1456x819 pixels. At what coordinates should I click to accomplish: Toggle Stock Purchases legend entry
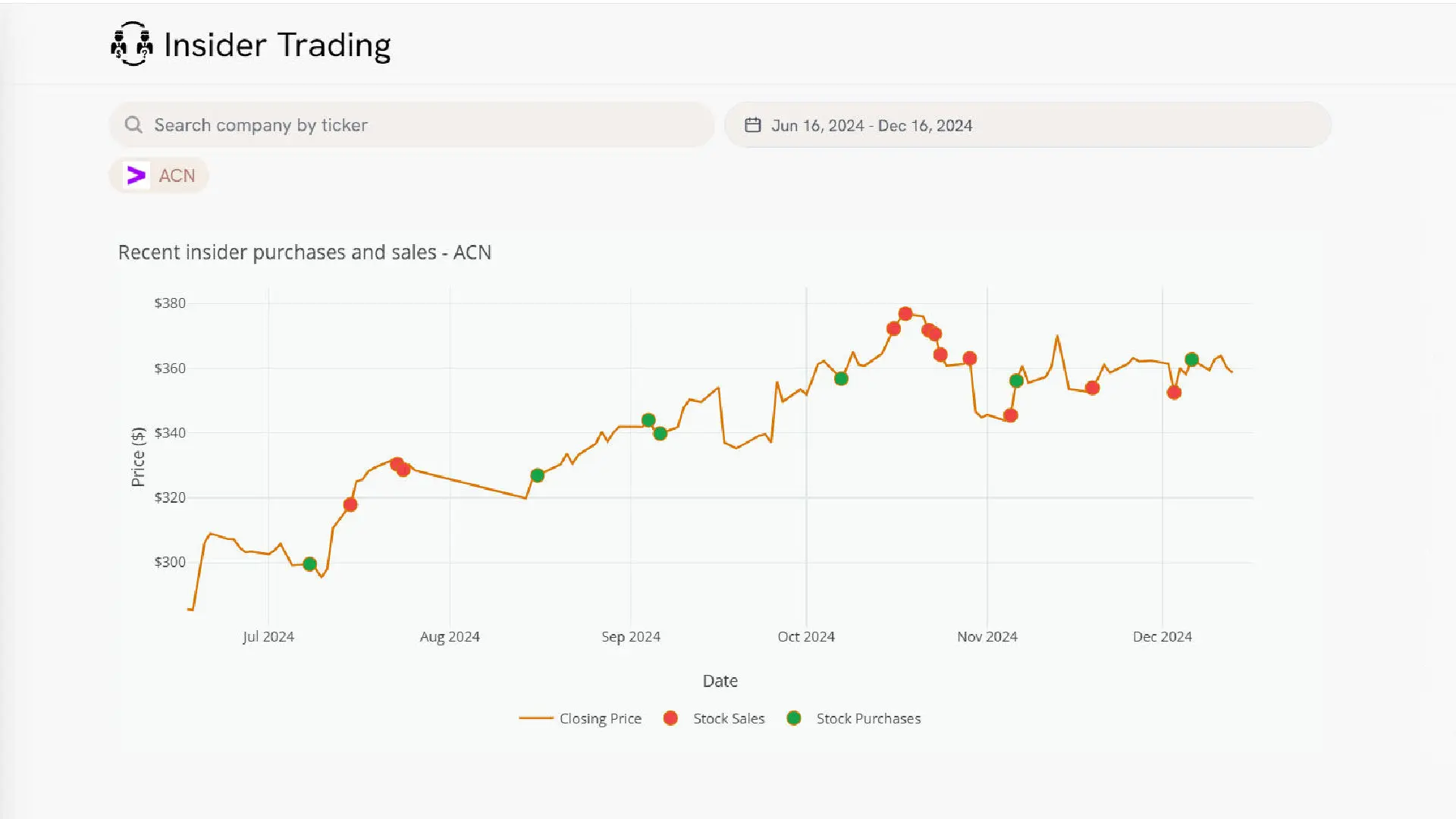pos(868,718)
